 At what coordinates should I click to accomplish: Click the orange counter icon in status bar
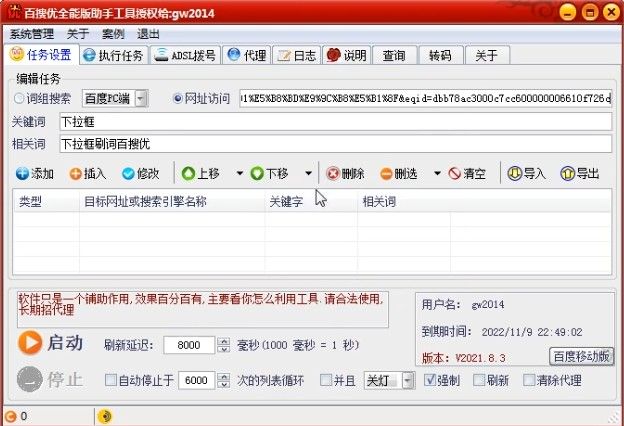pos(10,416)
